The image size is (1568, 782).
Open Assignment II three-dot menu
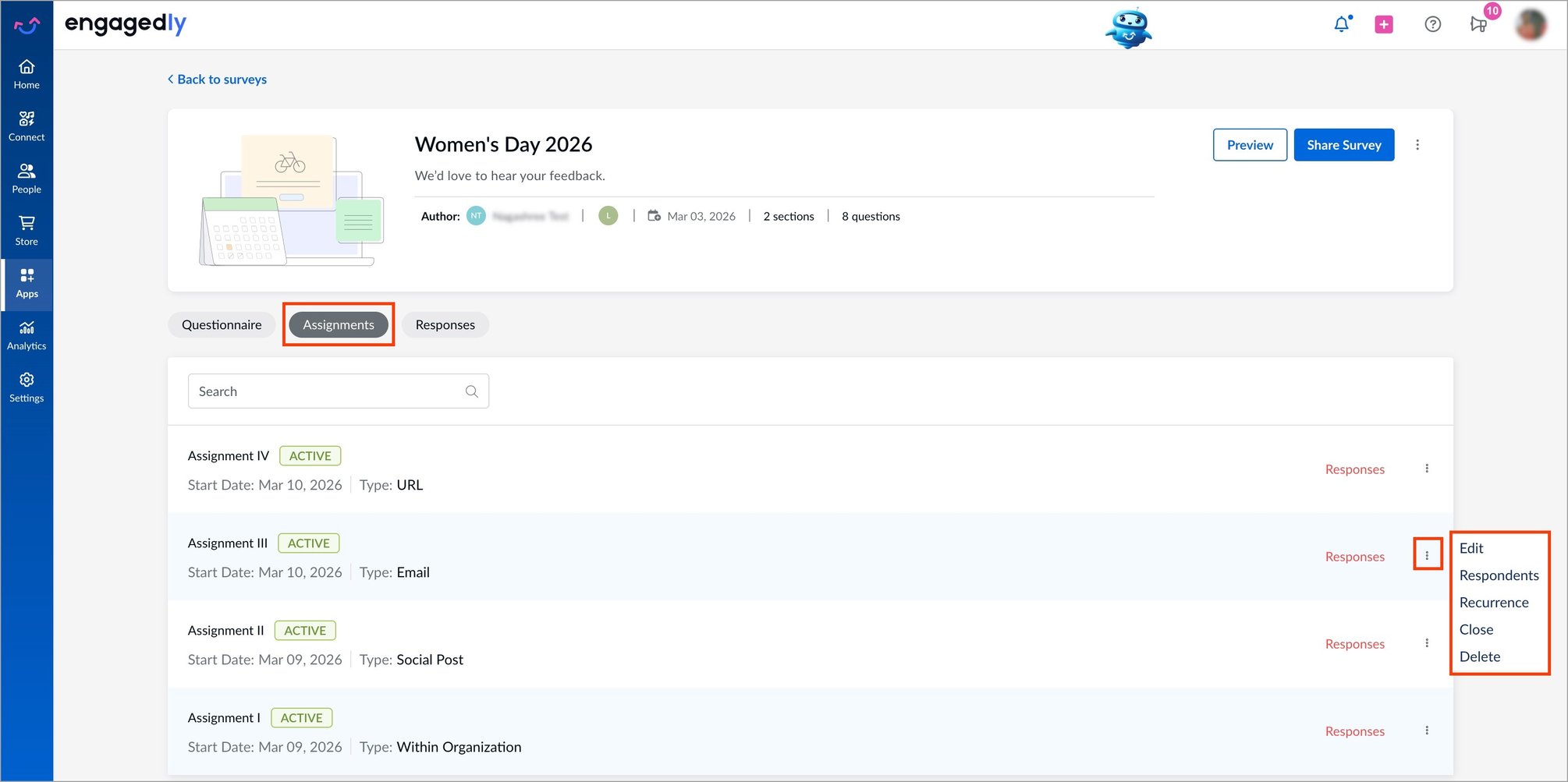[1427, 643]
